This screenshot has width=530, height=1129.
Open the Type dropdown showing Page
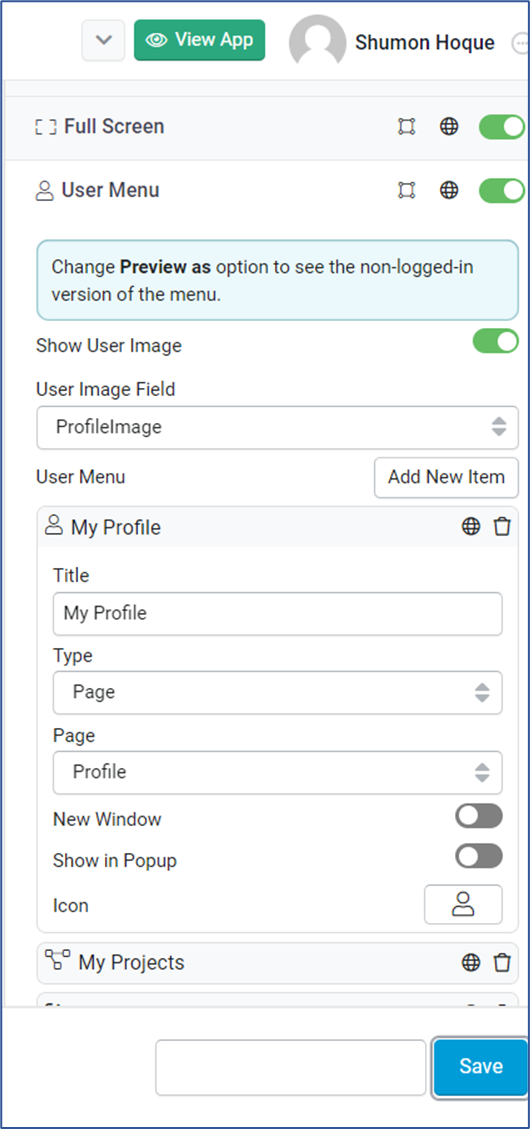(277, 693)
